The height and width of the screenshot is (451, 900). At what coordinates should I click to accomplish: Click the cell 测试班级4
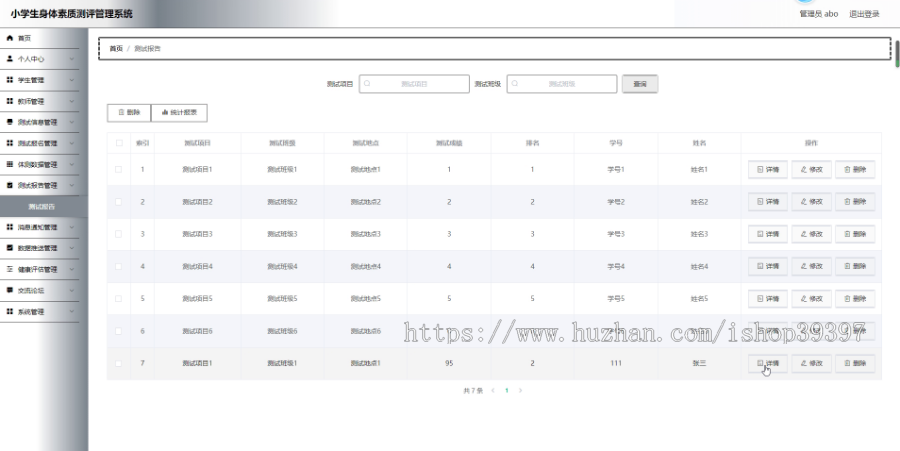282,266
